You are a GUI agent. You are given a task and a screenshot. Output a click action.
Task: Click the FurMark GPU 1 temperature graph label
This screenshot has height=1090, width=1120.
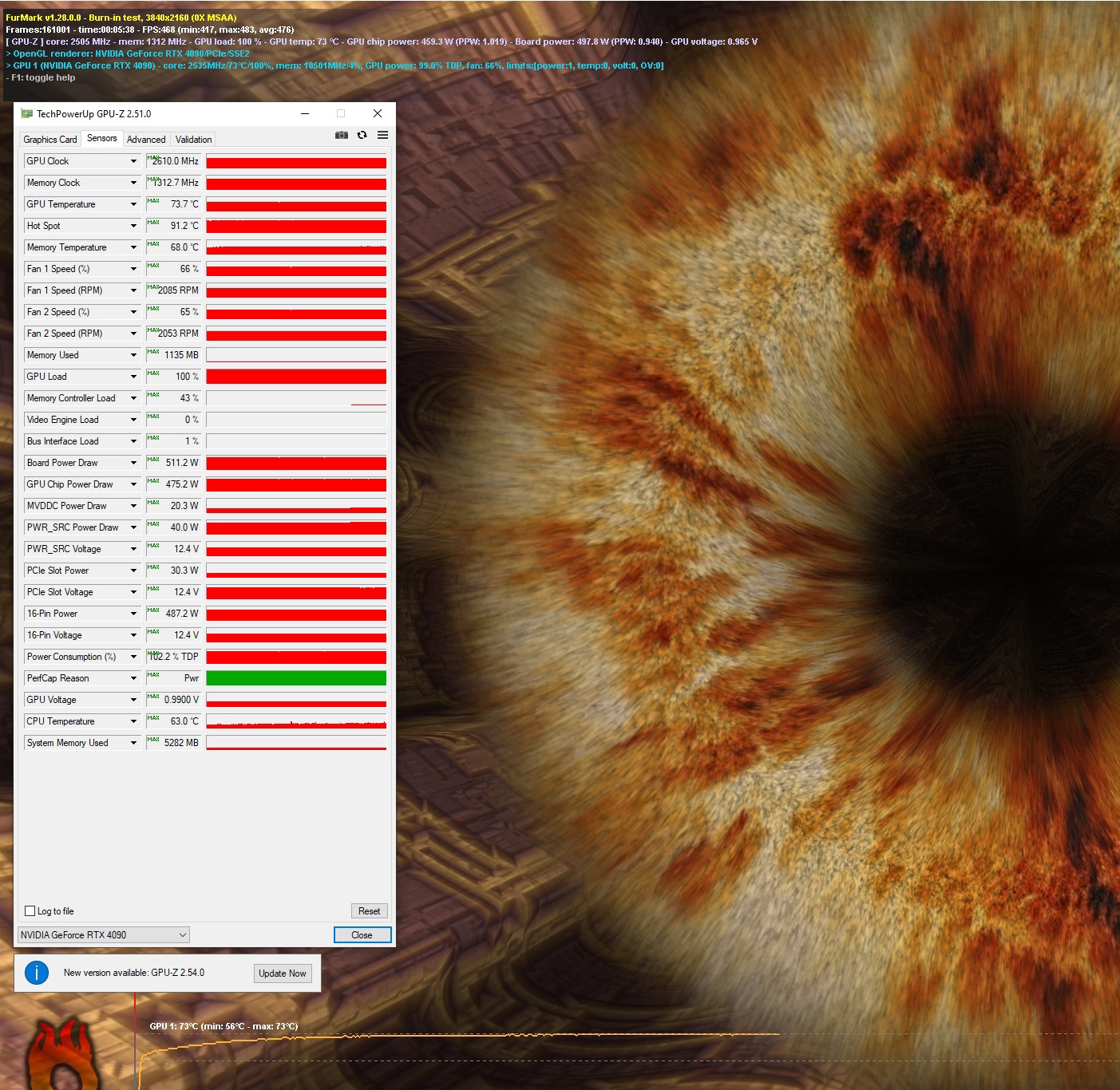[224, 1026]
